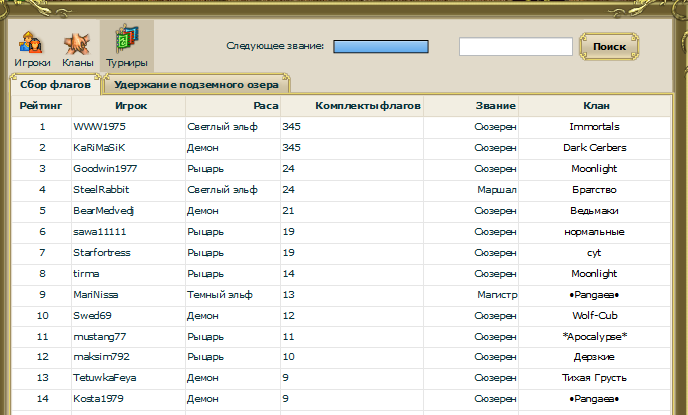Sort by the Клан column header
This screenshot has height=415, width=688.
pos(597,105)
